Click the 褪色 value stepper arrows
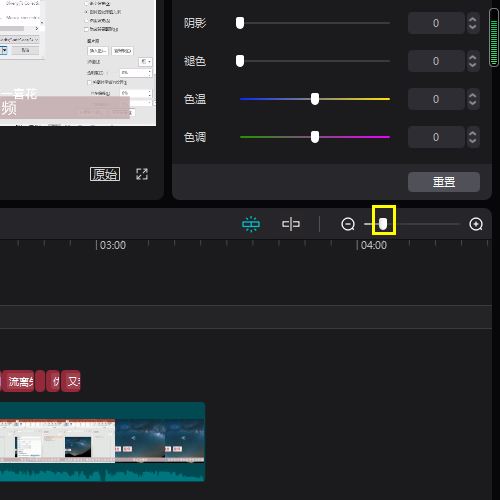500x500 pixels. coord(473,61)
